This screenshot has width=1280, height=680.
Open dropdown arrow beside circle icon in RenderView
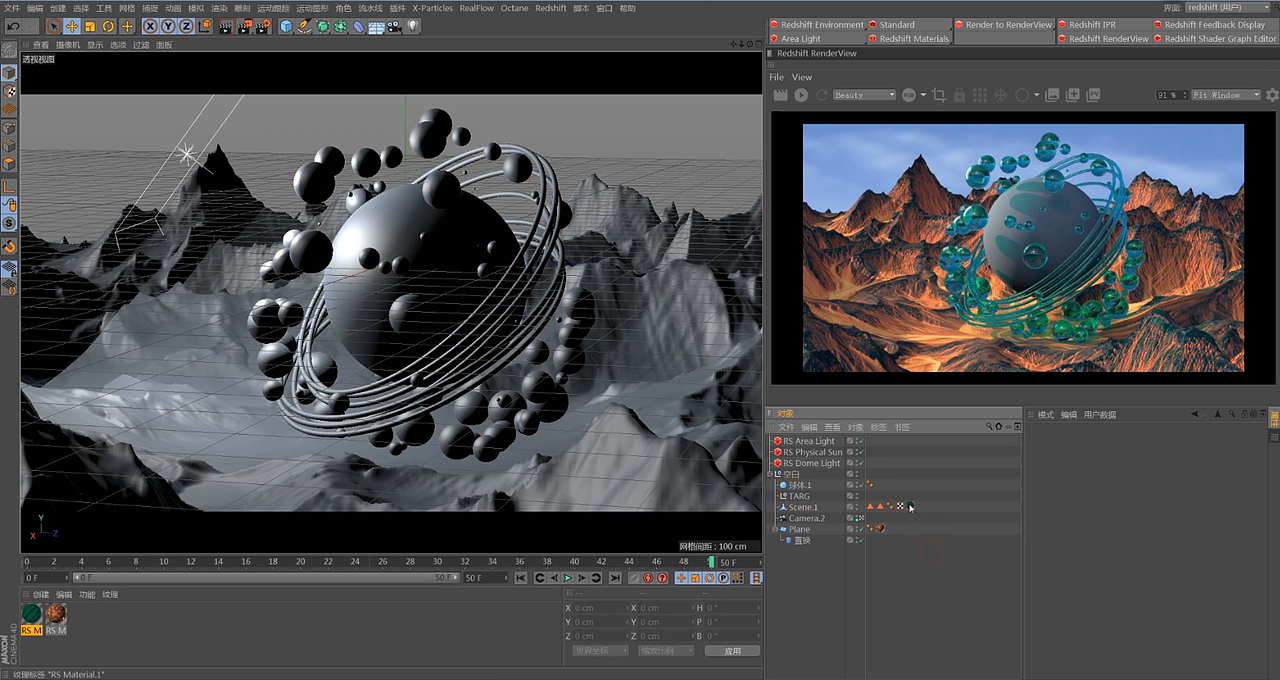[1036, 95]
